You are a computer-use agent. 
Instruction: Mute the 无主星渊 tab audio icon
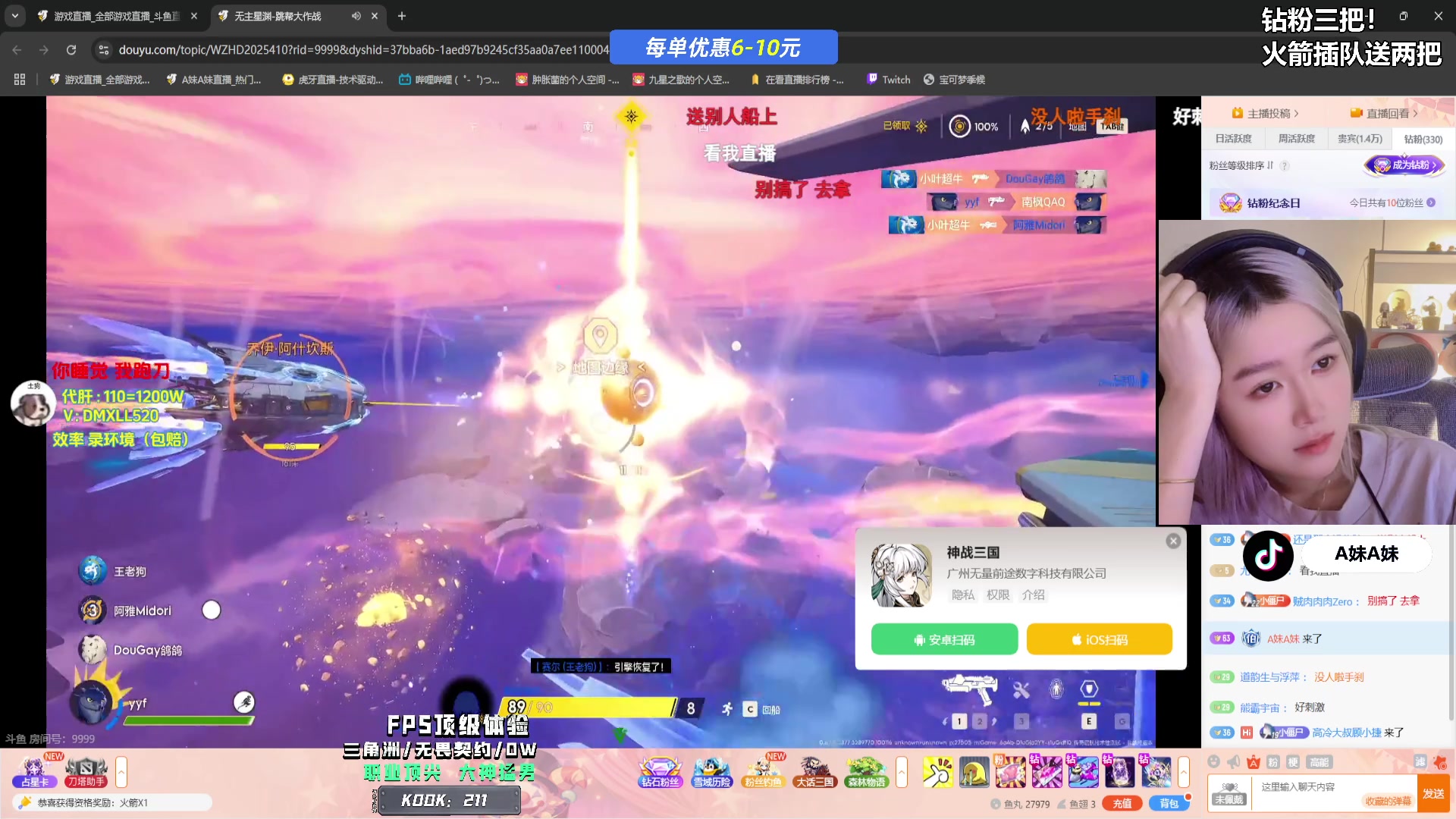pos(356,16)
